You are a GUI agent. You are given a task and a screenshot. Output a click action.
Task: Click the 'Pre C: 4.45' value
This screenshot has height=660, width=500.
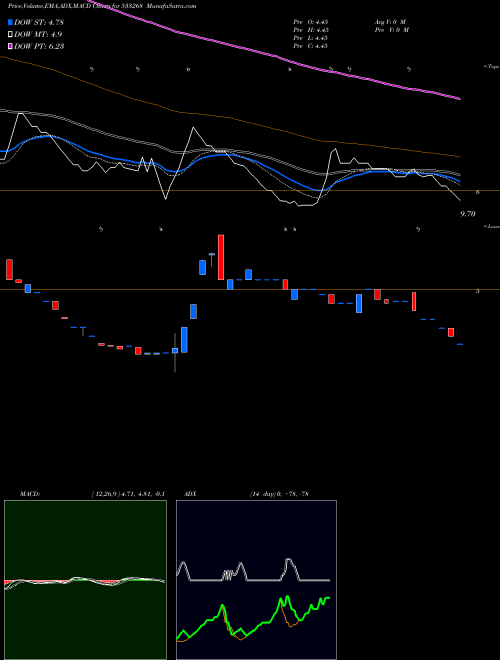[x=311, y=46]
